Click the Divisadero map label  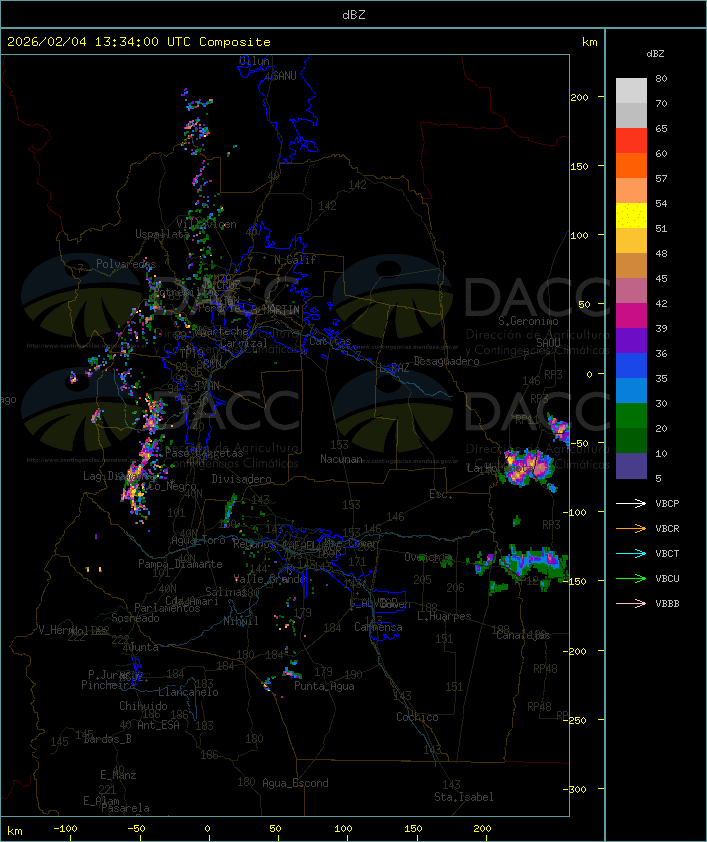click(242, 478)
